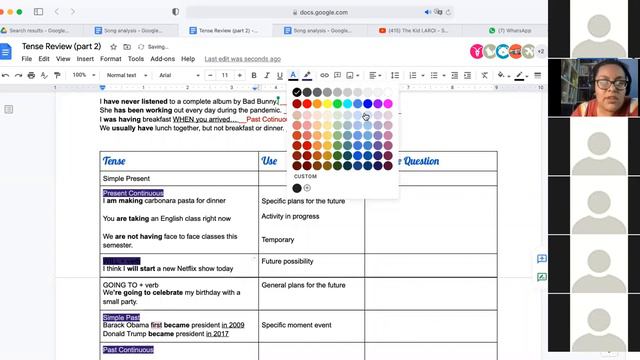Click the spell check icon
Viewport: 640px width, 360px height.
tap(44, 75)
